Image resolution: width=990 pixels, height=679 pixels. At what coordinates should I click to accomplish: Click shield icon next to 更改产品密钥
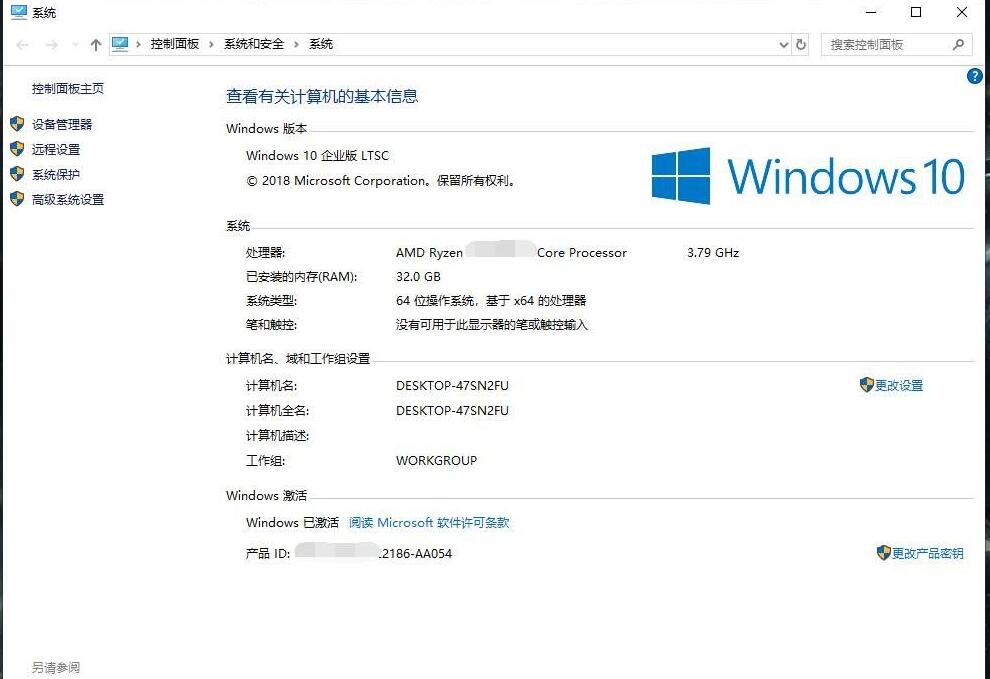point(883,553)
